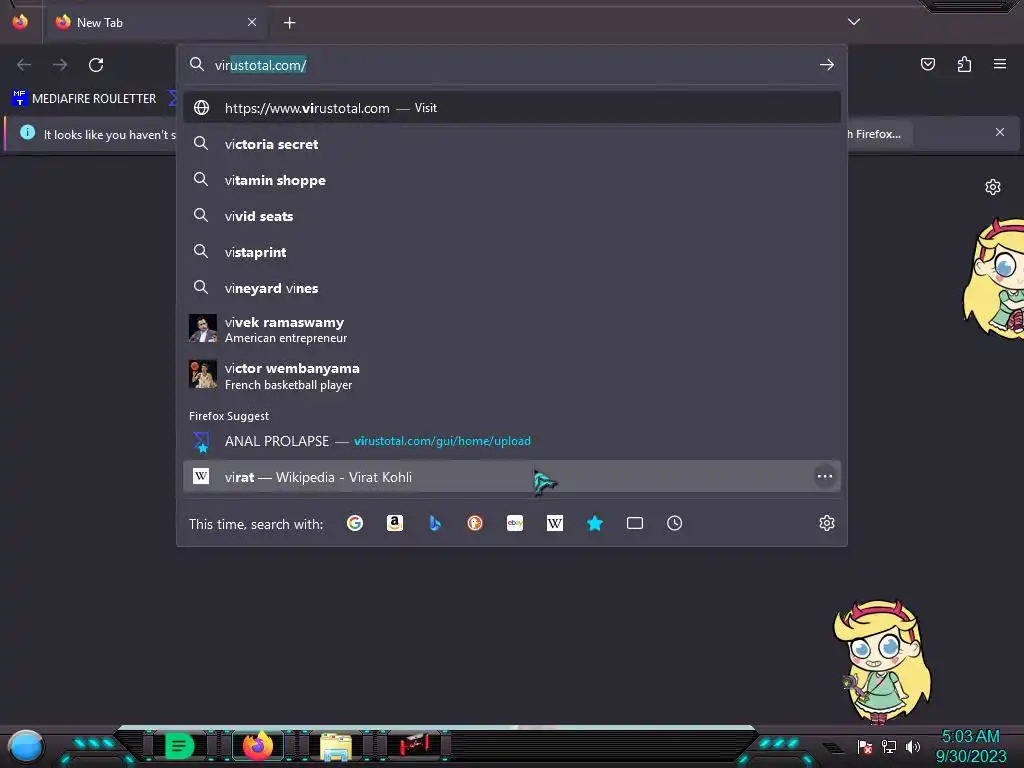Open Save to Pocket button
The image size is (1024, 768).
927,64
